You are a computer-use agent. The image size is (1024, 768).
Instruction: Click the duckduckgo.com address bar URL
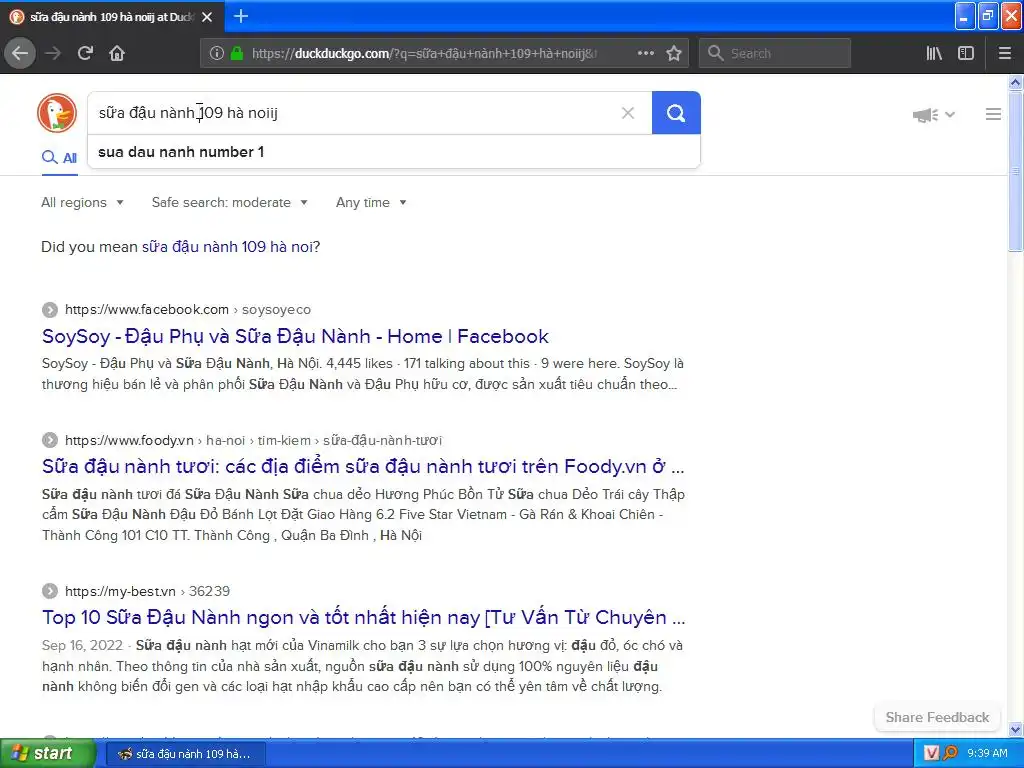[x=424, y=54]
